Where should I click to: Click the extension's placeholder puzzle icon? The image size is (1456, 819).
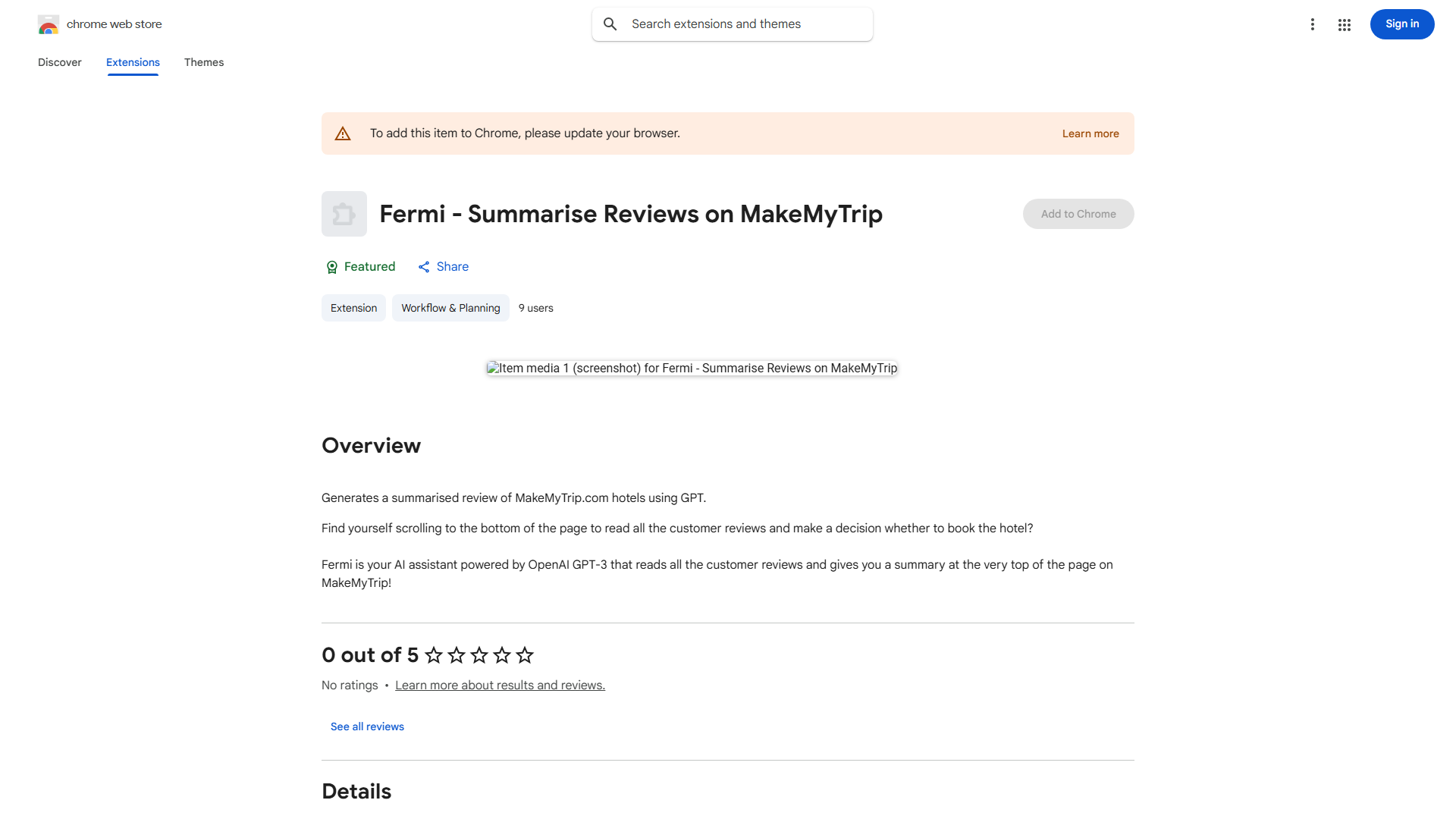pos(344,213)
